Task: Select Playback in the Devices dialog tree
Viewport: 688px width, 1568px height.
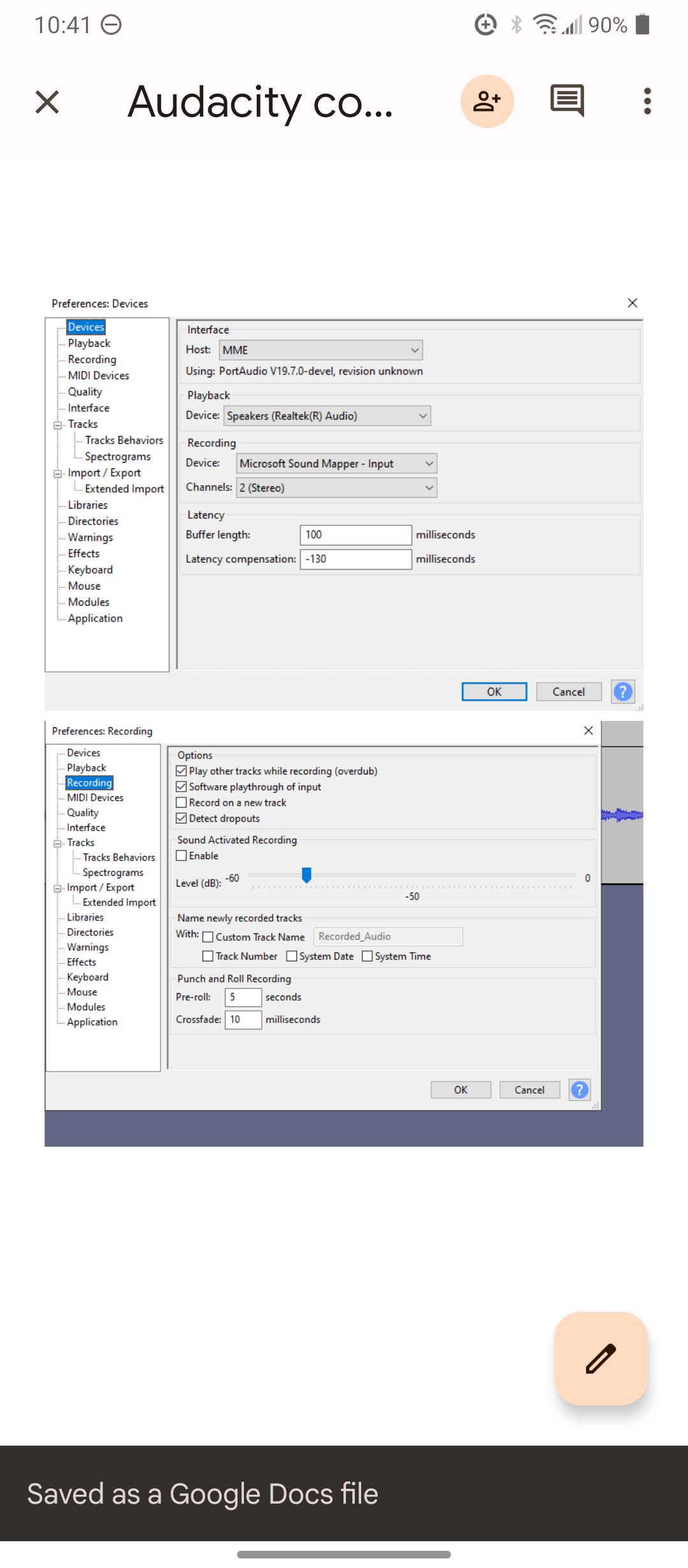Action: coord(89,344)
